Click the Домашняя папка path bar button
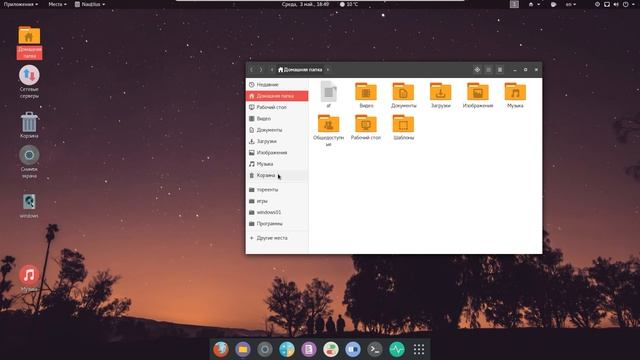Viewport: 640px width, 360px height. [300, 70]
